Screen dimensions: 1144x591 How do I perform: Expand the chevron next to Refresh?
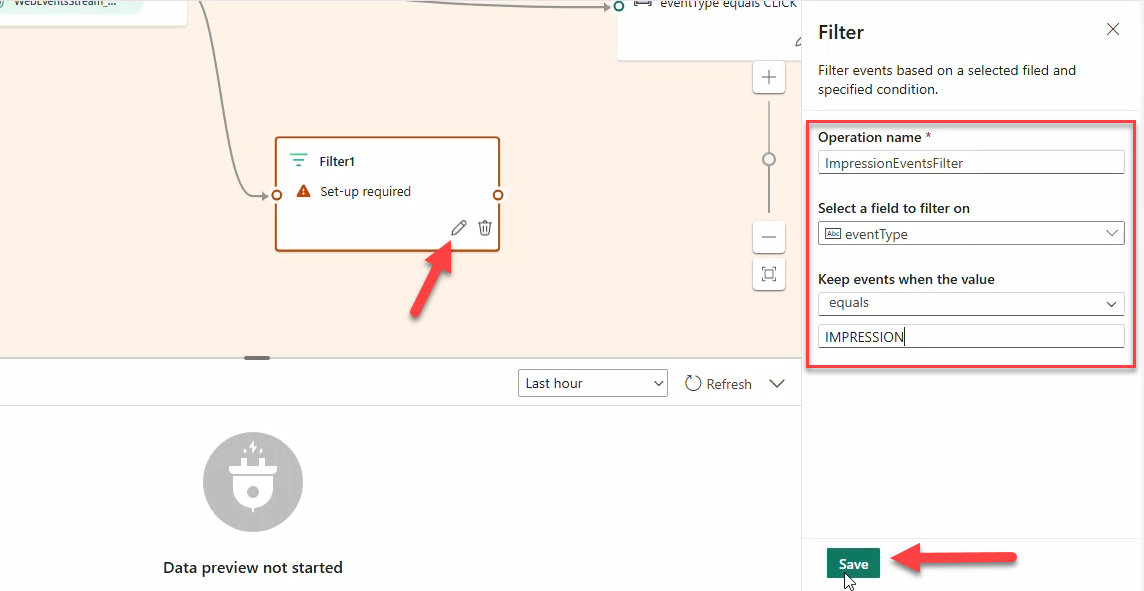[x=777, y=383]
